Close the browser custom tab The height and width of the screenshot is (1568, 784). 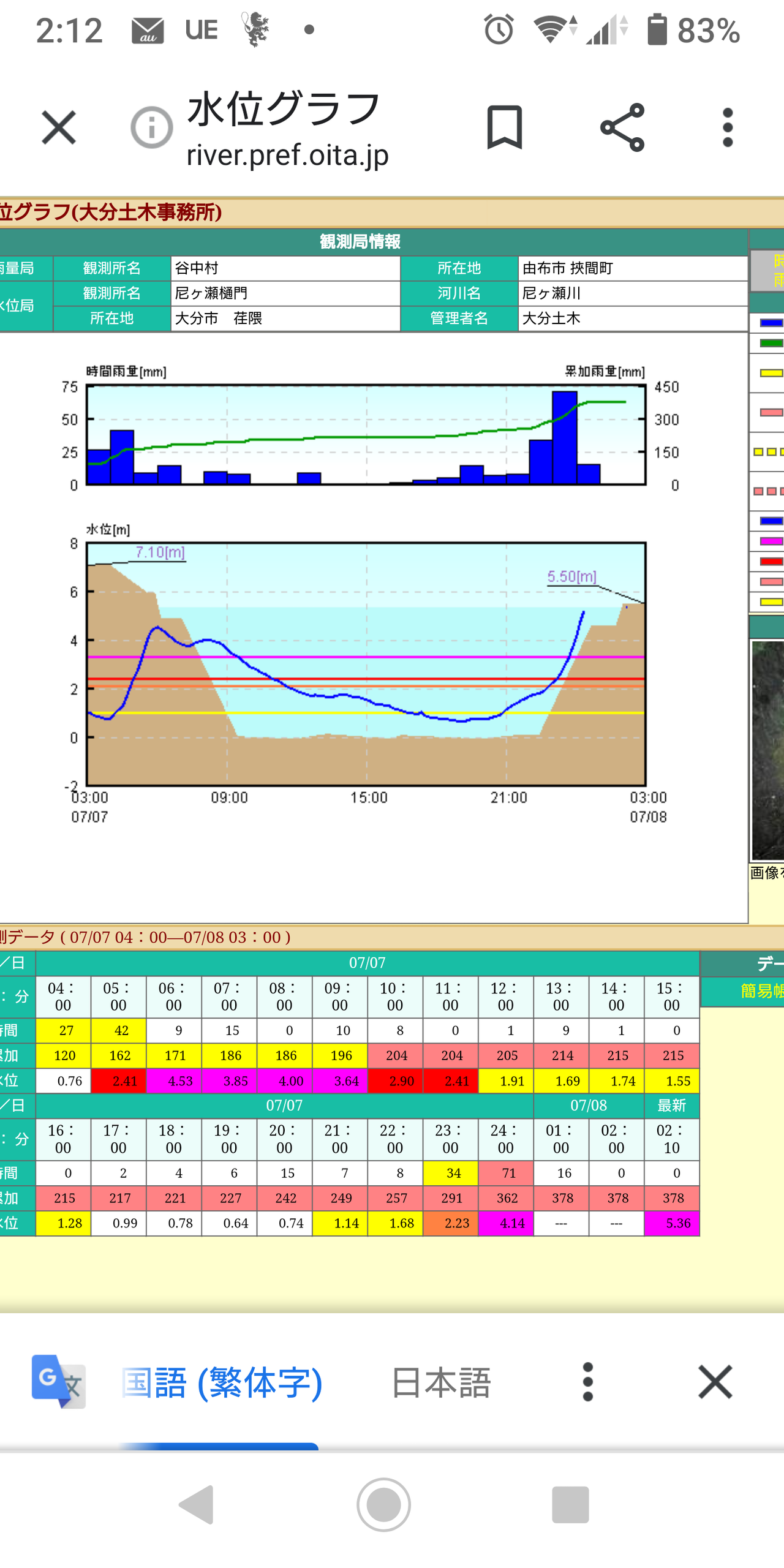(x=59, y=127)
